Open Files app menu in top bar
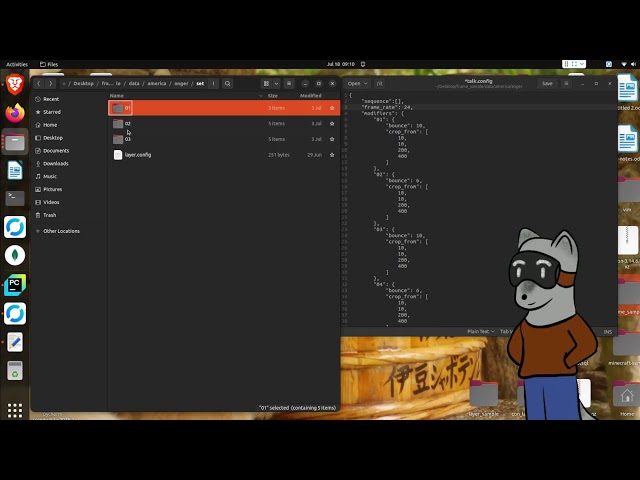This screenshot has width=640, height=480. pos(49,64)
